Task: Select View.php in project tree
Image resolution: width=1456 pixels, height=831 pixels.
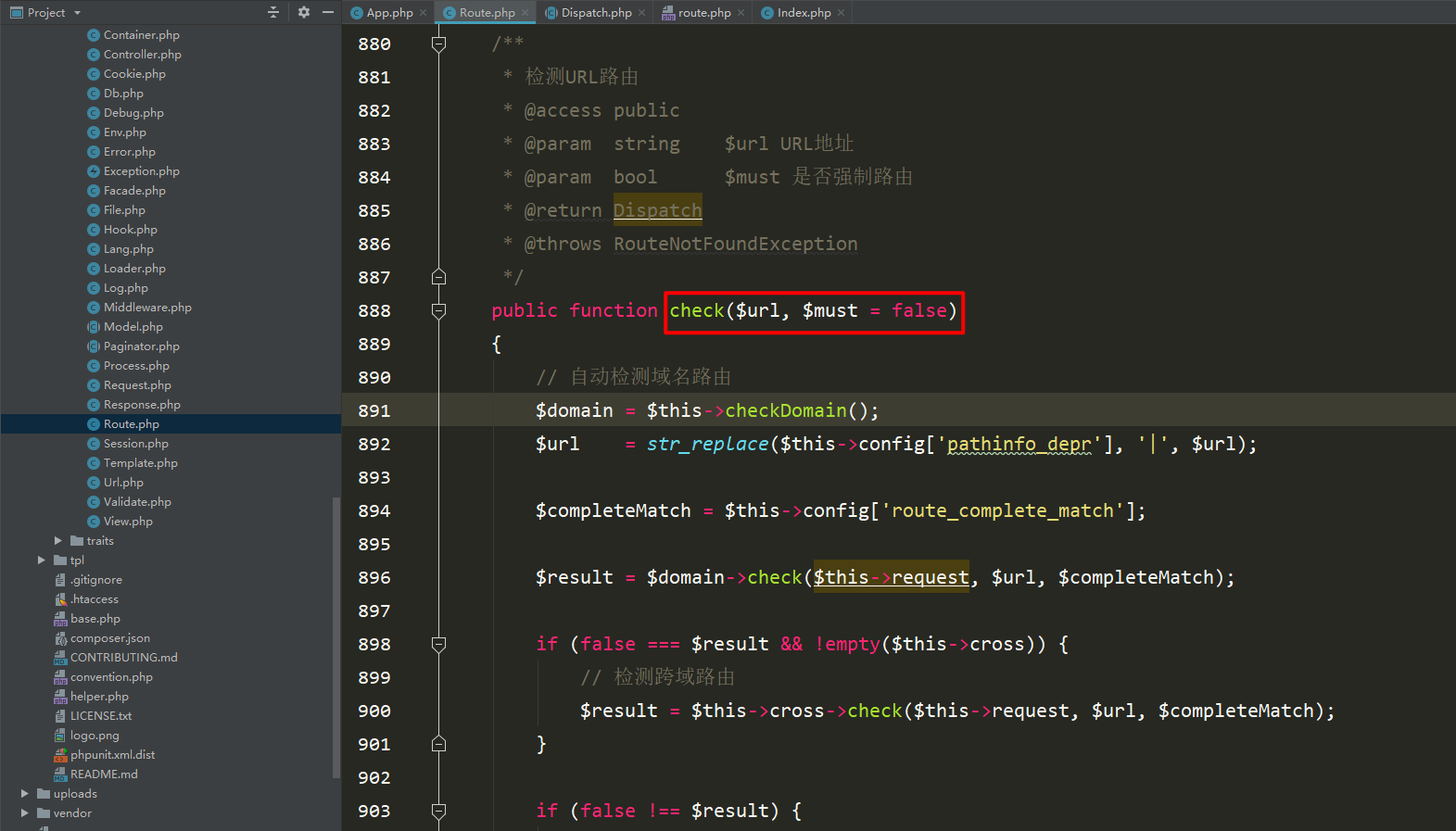Action: click(128, 522)
